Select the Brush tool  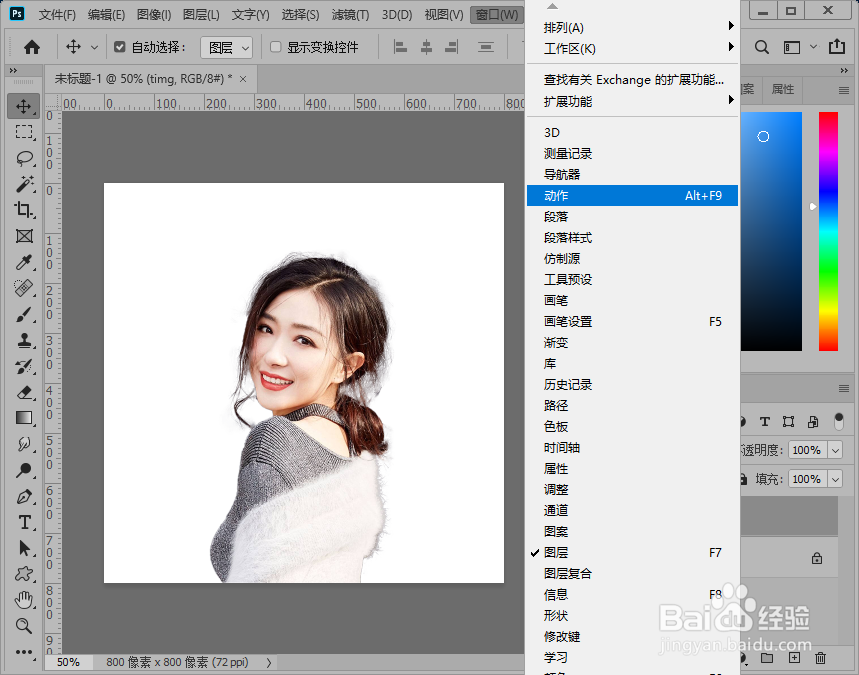click(x=24, y=314)
